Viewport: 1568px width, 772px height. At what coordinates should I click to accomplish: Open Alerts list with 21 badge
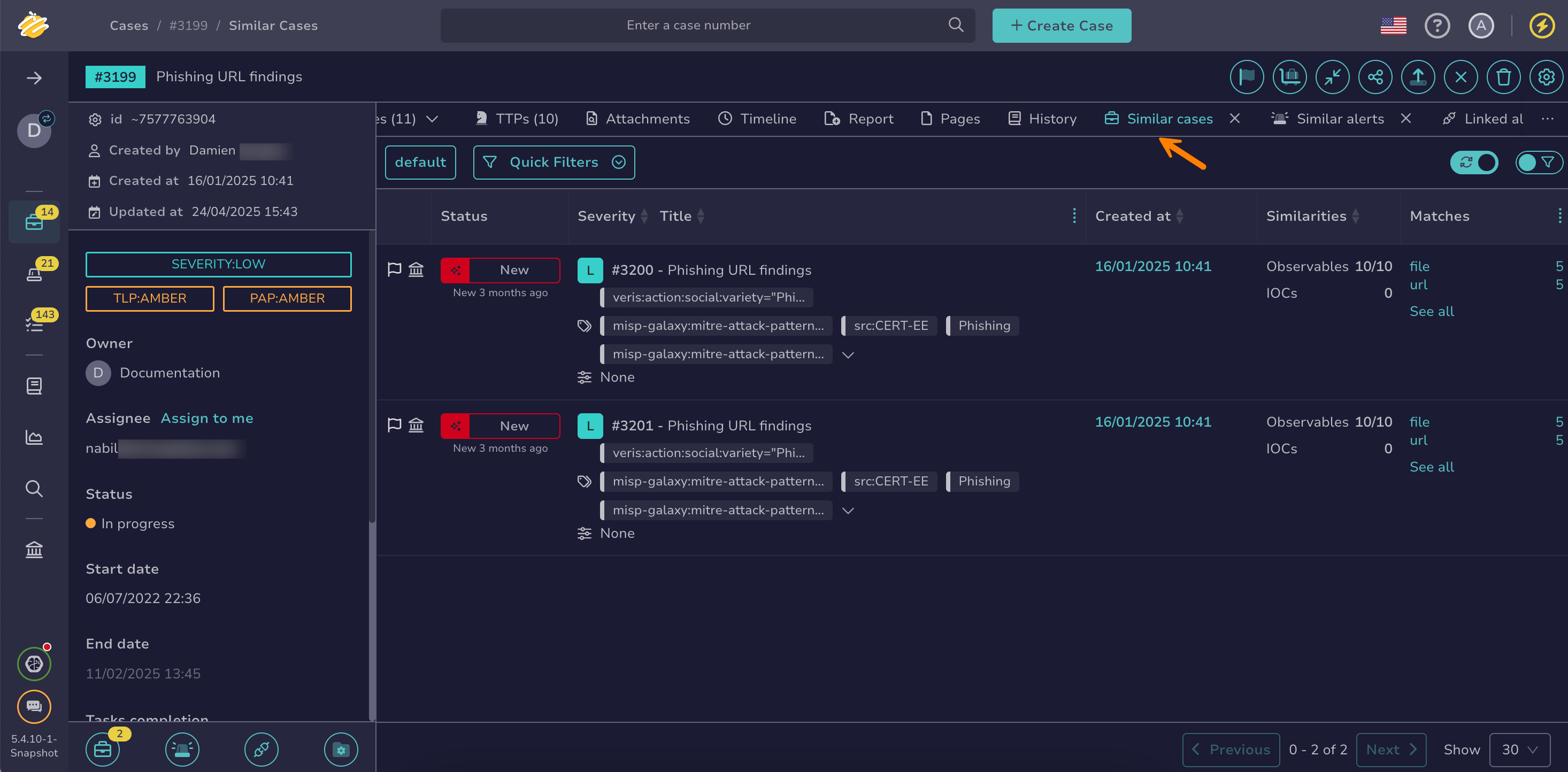[x=34, y=274]
